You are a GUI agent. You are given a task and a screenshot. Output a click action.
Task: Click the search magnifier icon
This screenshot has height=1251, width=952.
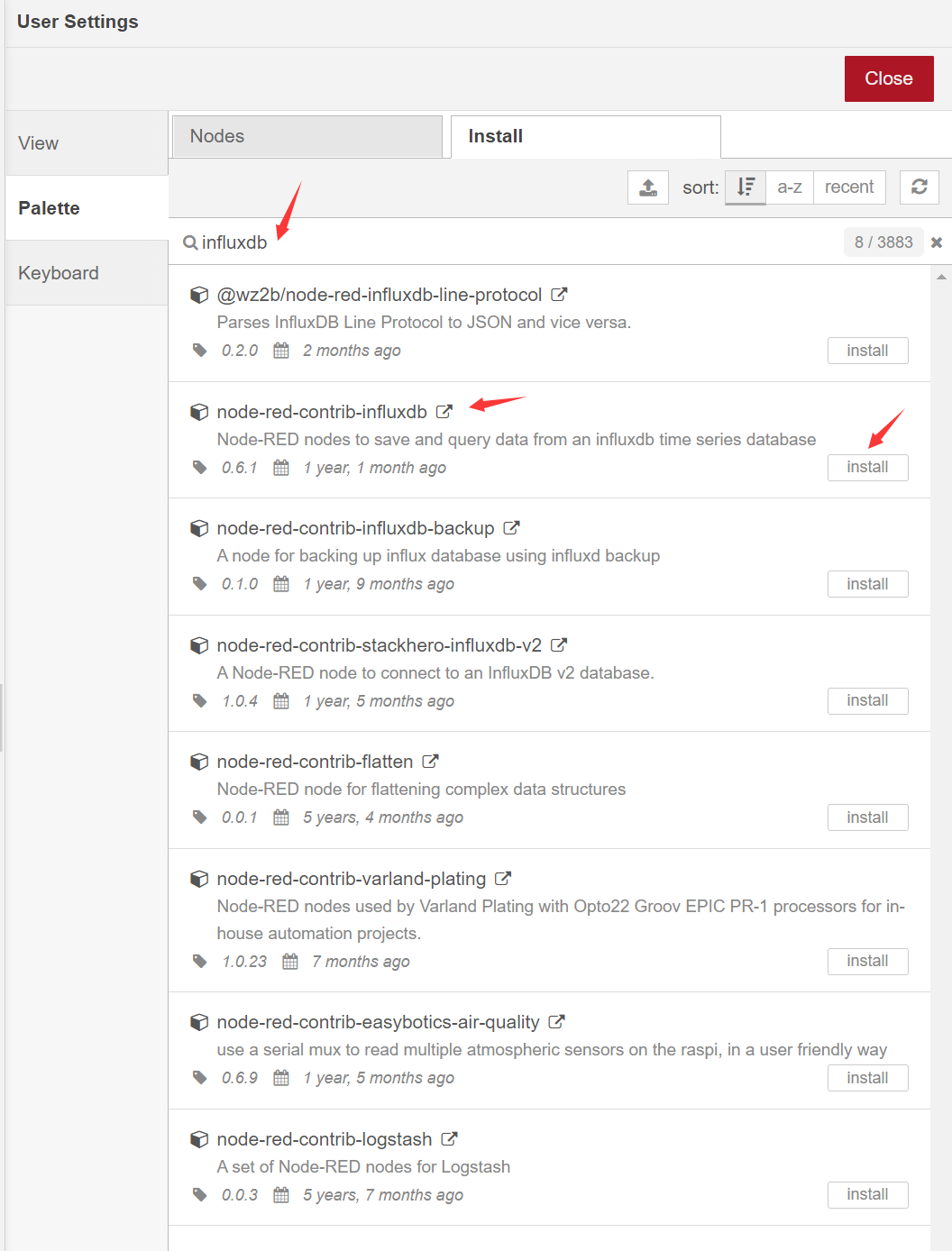coord(190,242)
